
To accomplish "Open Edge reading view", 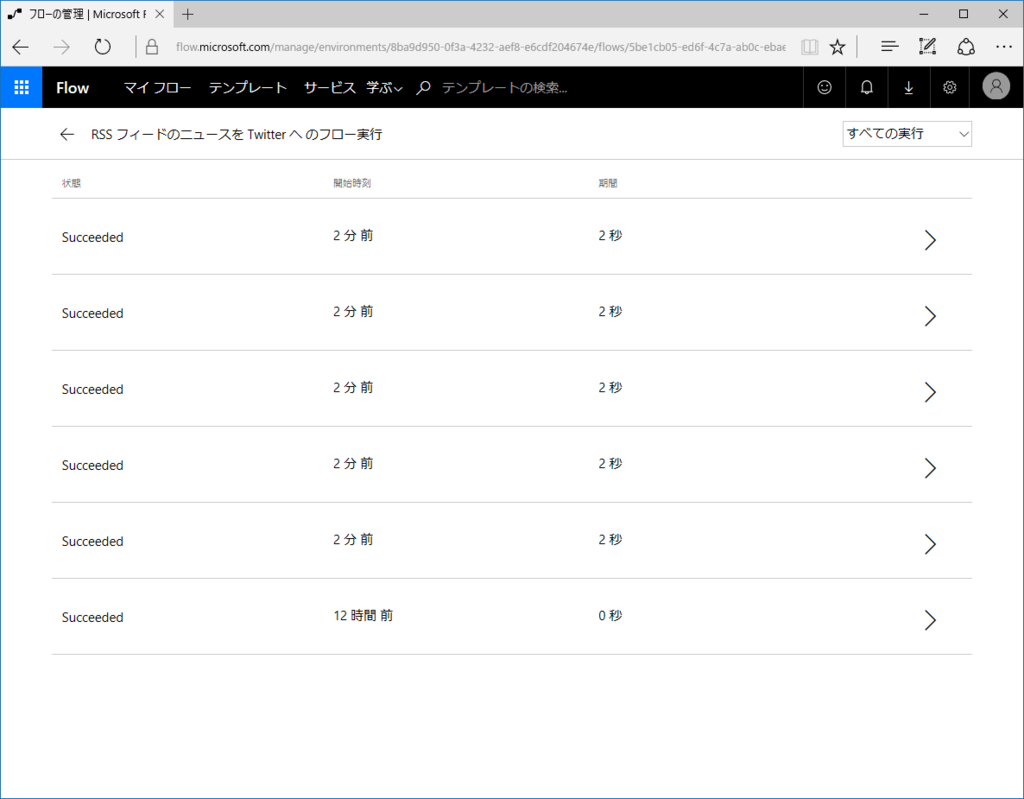I will [x=809, y=46].
